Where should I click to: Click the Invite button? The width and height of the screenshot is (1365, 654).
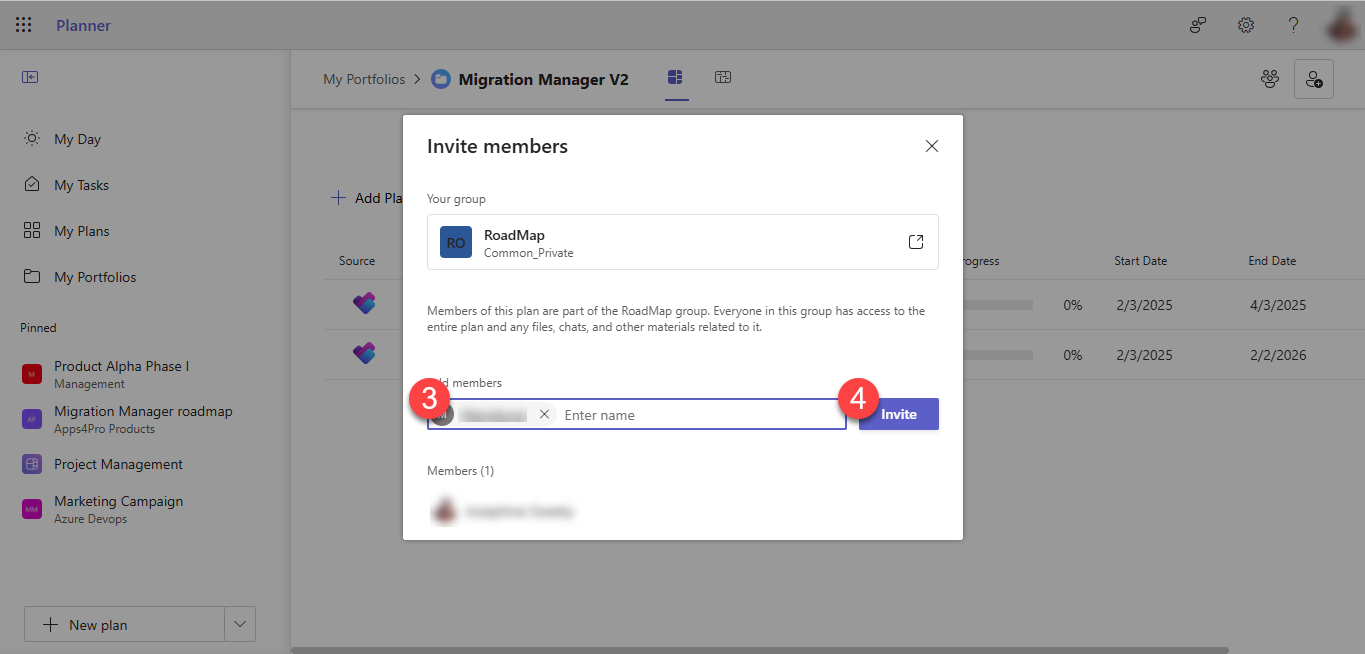click(898, 414)
